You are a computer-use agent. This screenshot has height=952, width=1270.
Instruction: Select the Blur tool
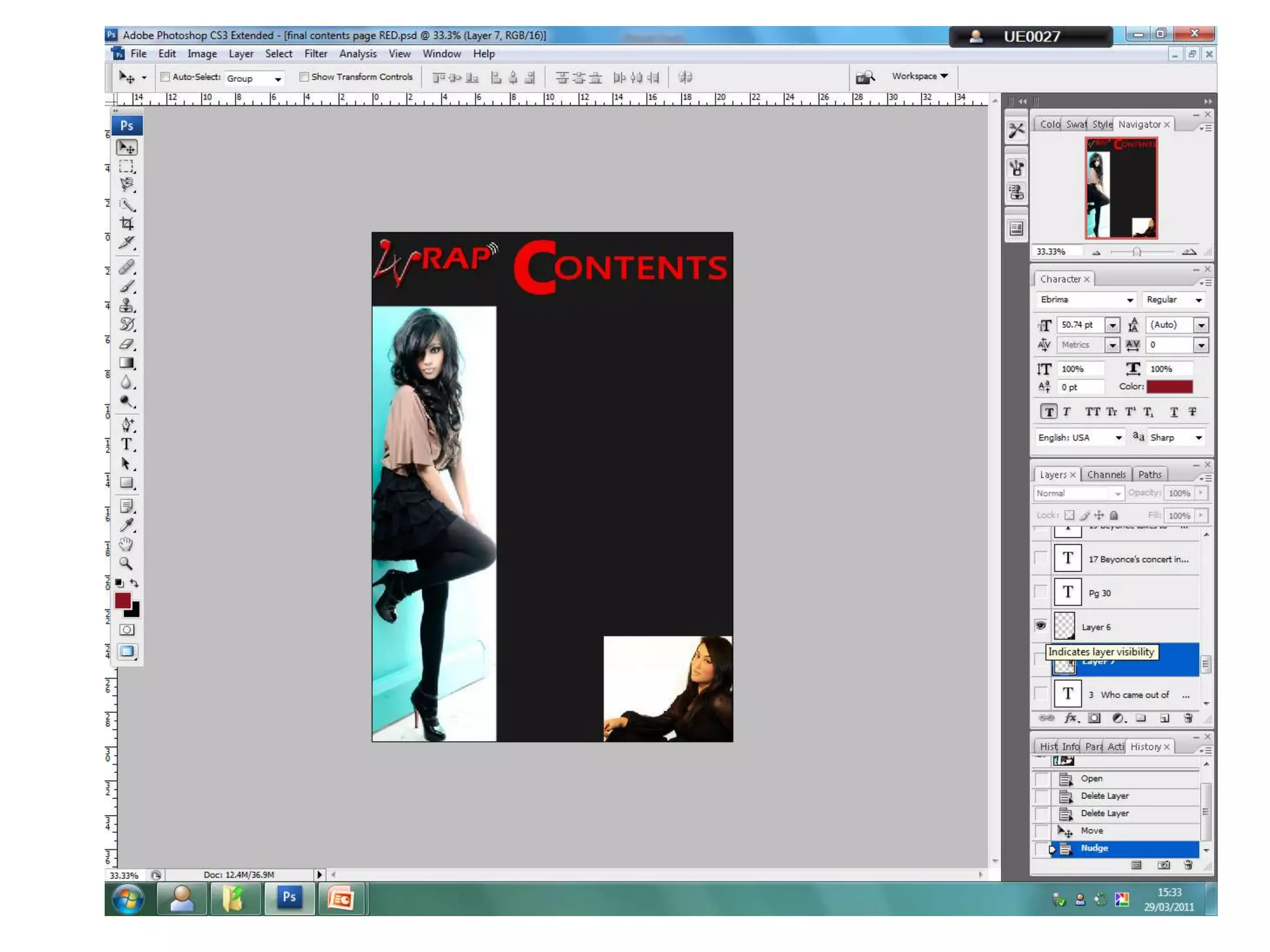point(127,382)
